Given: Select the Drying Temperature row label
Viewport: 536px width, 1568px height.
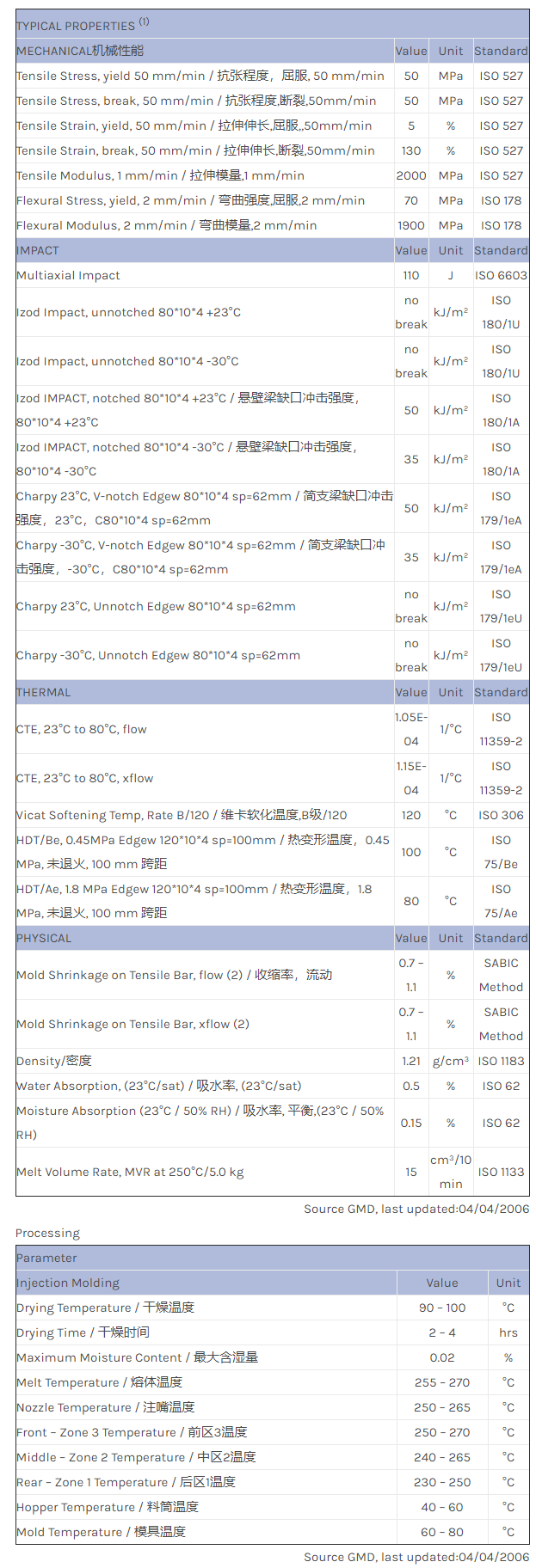Looking at the screenshot, I should pyautogui.click(x=105, y=1308).
